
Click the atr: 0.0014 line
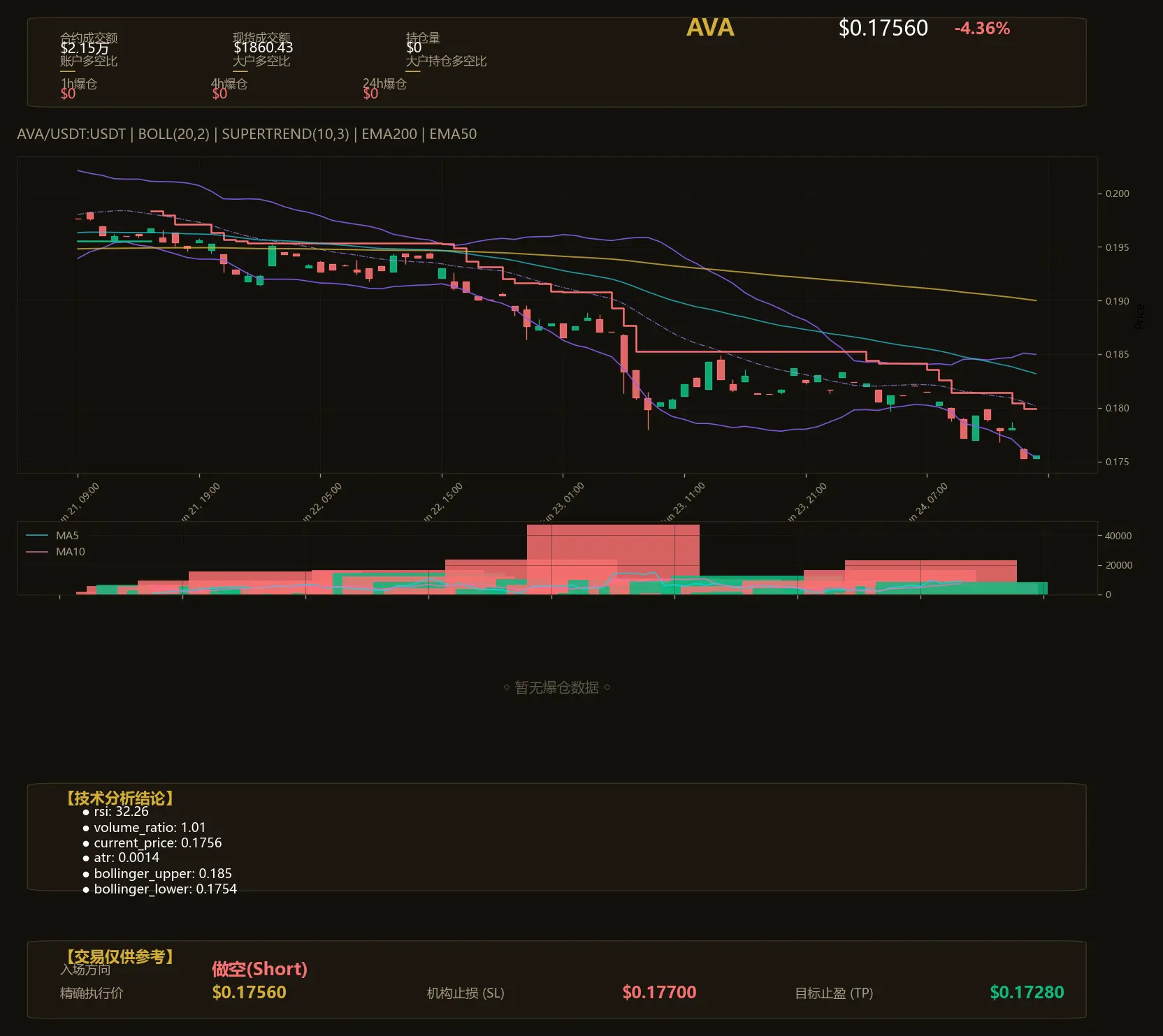point(127,858)
